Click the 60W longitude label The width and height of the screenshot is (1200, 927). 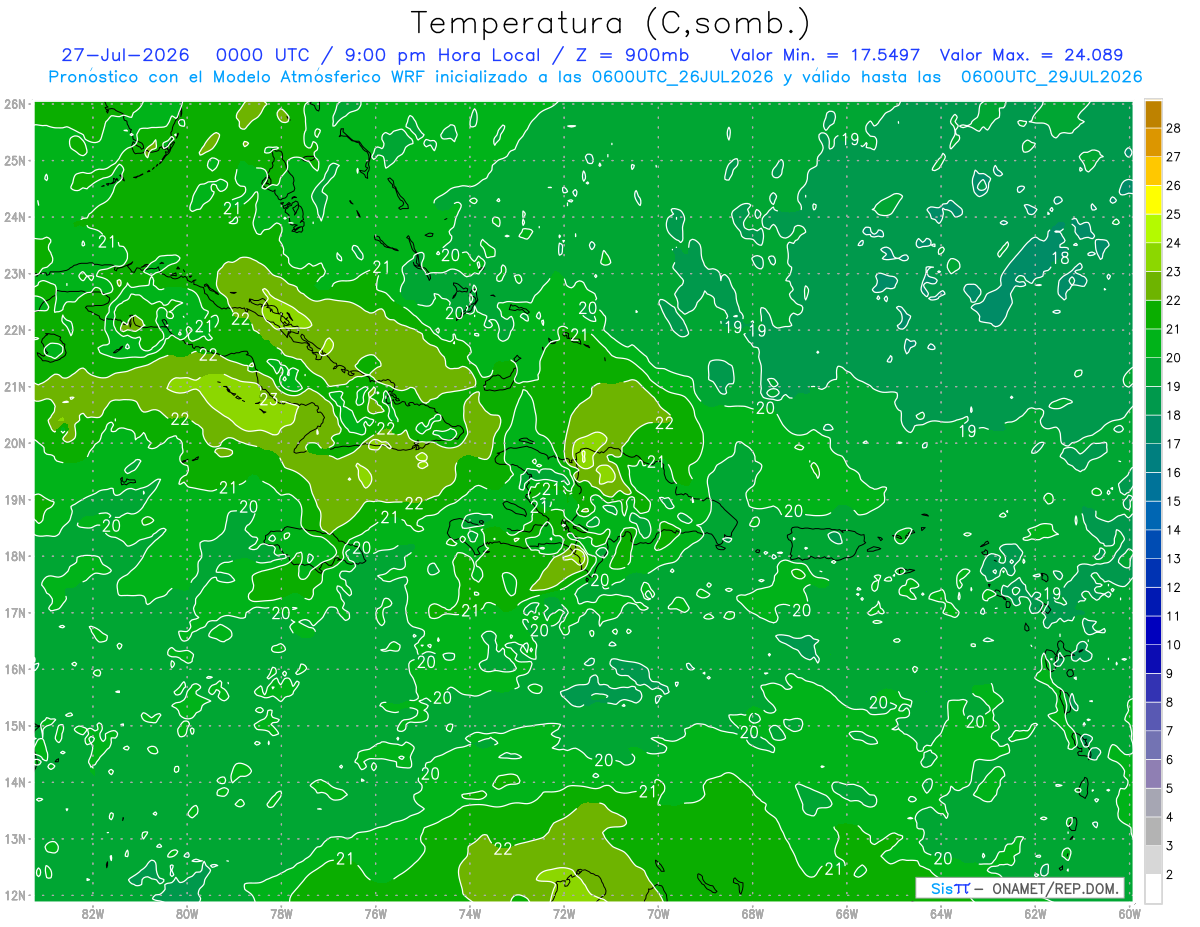(x=1130, y=912)
